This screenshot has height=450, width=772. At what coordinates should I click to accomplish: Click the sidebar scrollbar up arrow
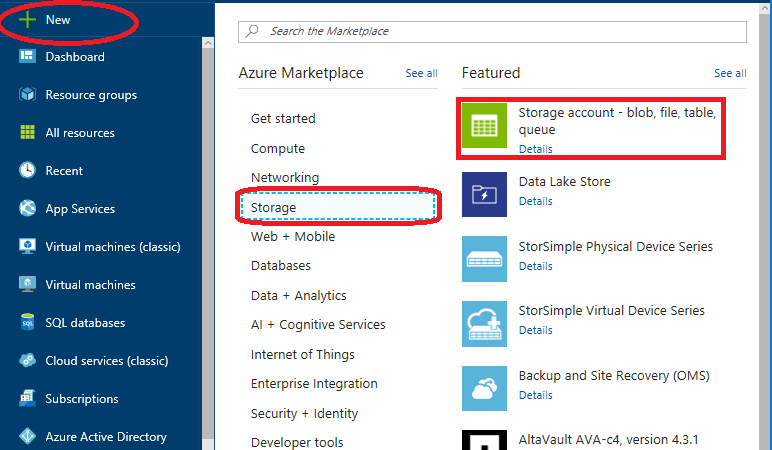pyautogui.click(x=208, y=43)
